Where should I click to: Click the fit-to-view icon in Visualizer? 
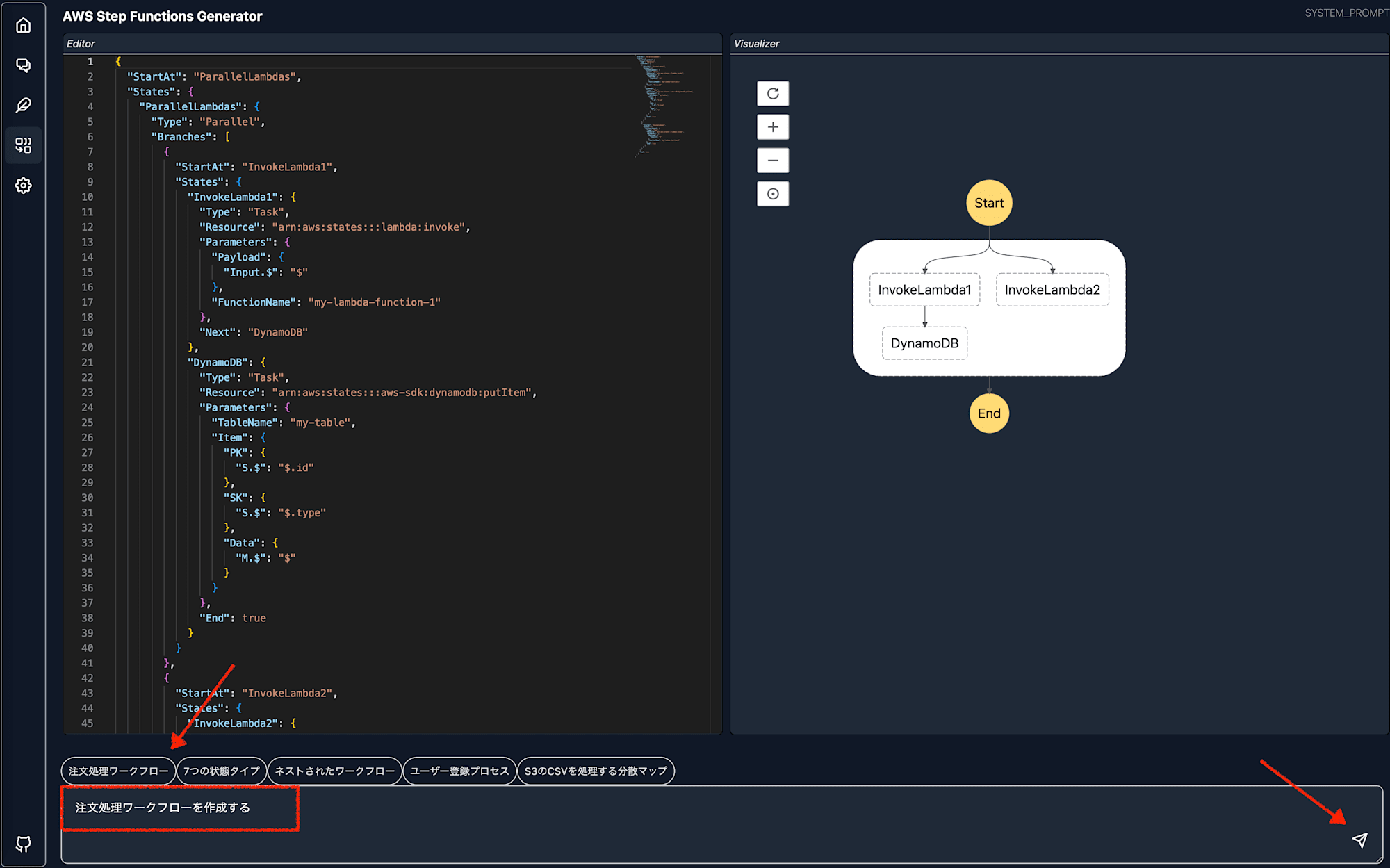[775, 194]
